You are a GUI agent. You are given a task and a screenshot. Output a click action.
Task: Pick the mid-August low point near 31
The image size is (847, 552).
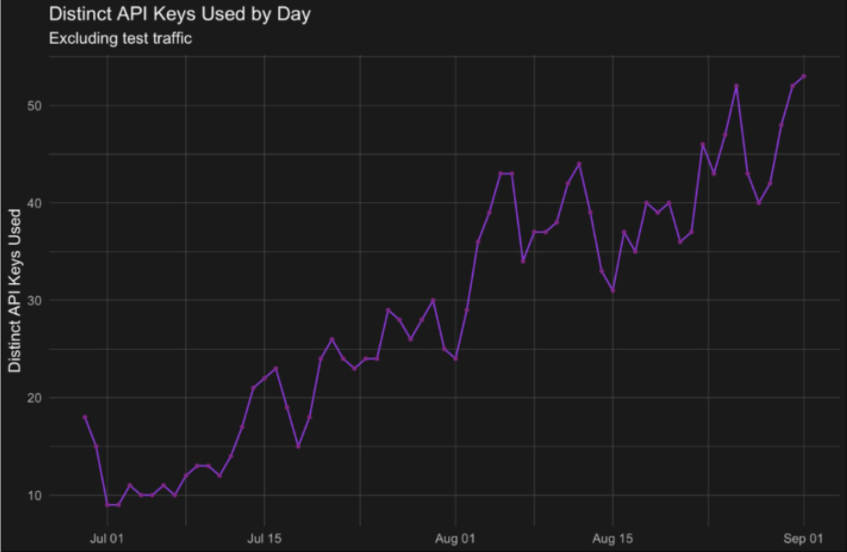pos(613,290)
